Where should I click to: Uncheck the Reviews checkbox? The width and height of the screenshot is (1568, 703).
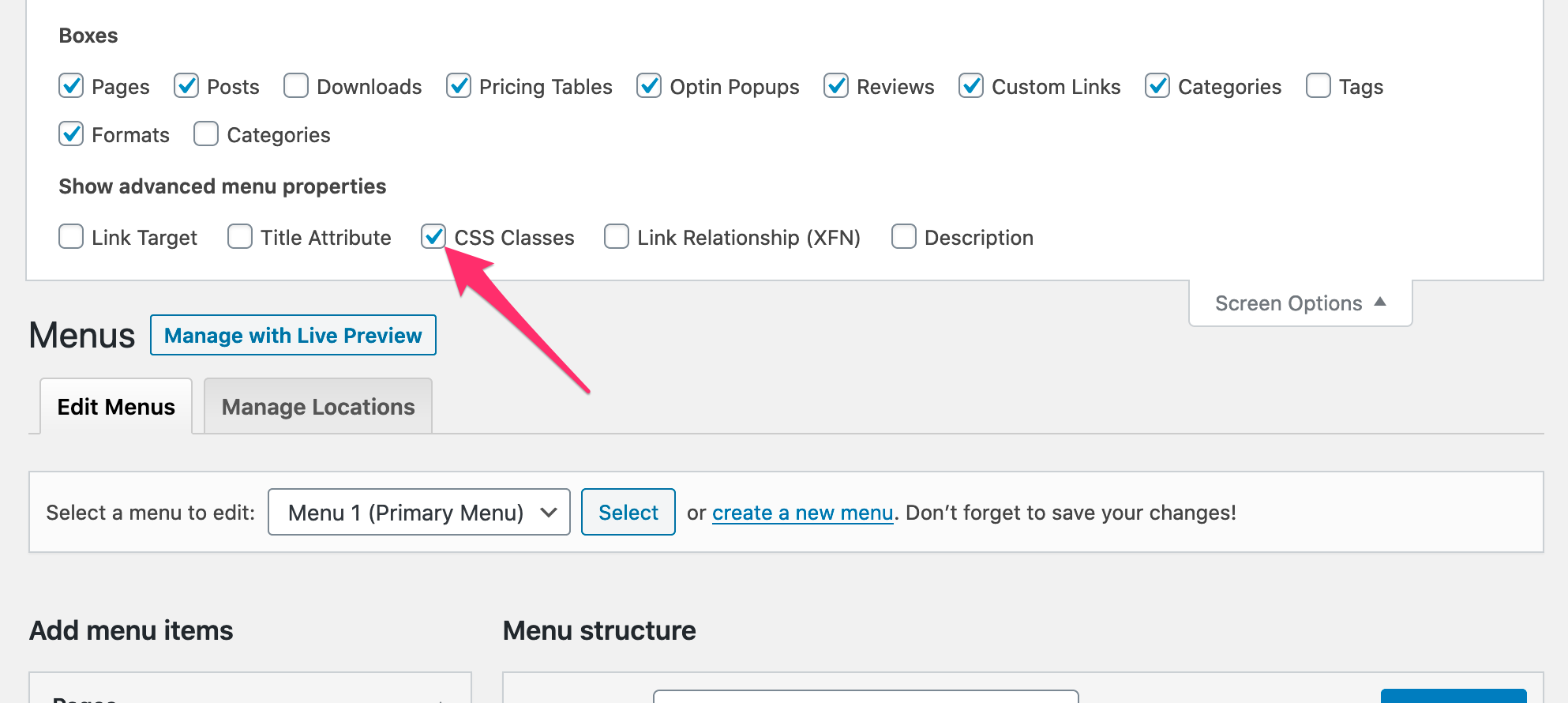(x=837, y=86)
